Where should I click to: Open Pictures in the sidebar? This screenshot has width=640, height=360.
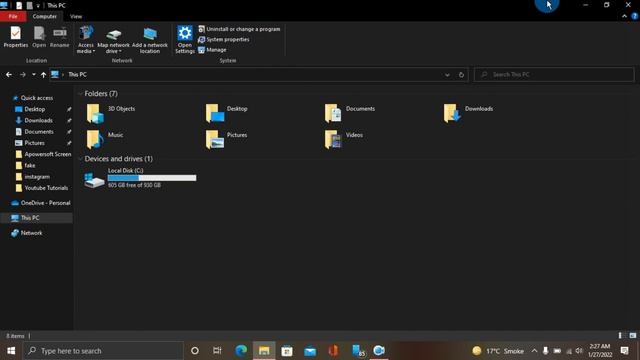pyautogui.click(x=34, y=143)
